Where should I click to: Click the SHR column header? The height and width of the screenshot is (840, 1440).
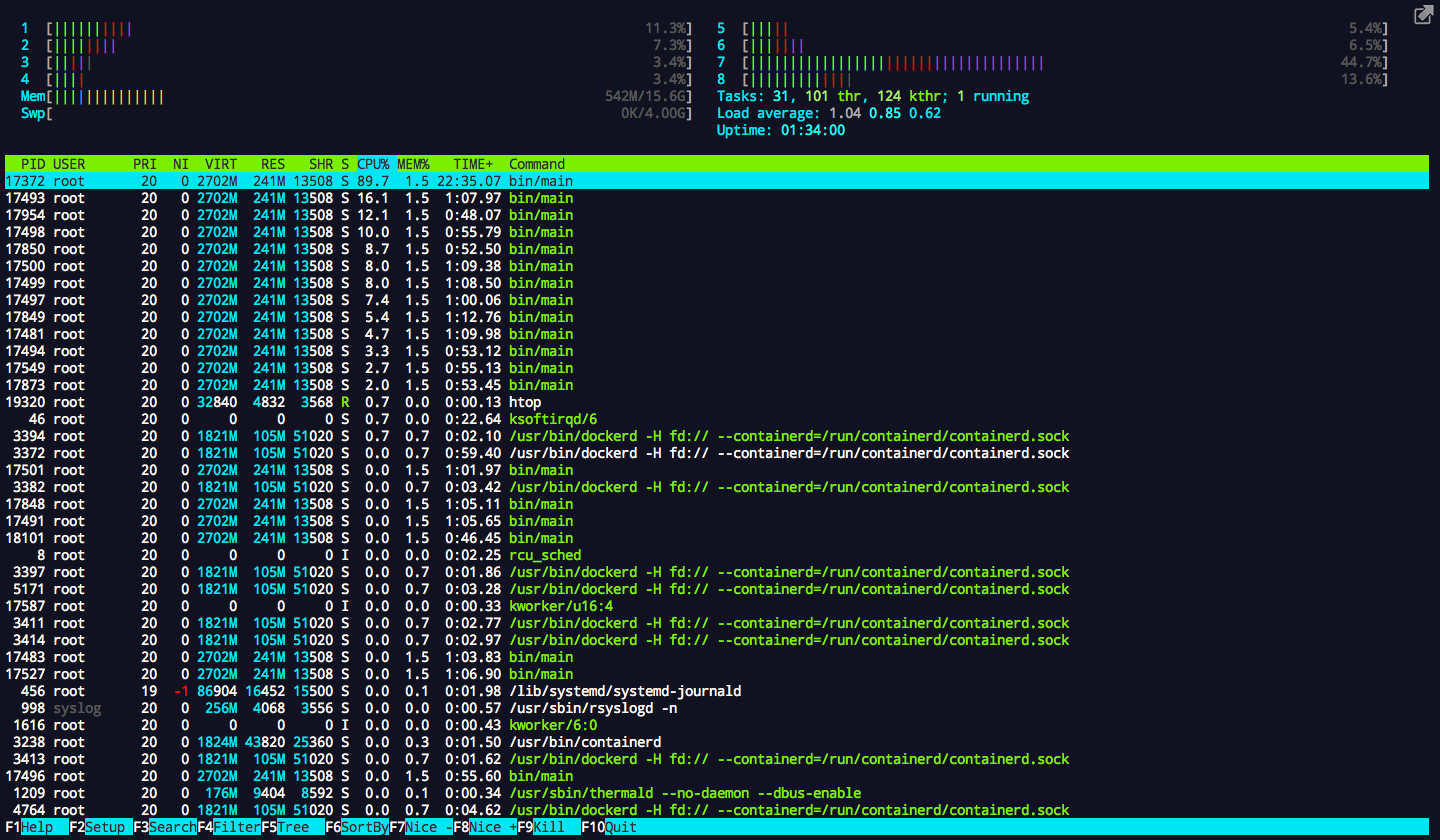tap(321, 164)
